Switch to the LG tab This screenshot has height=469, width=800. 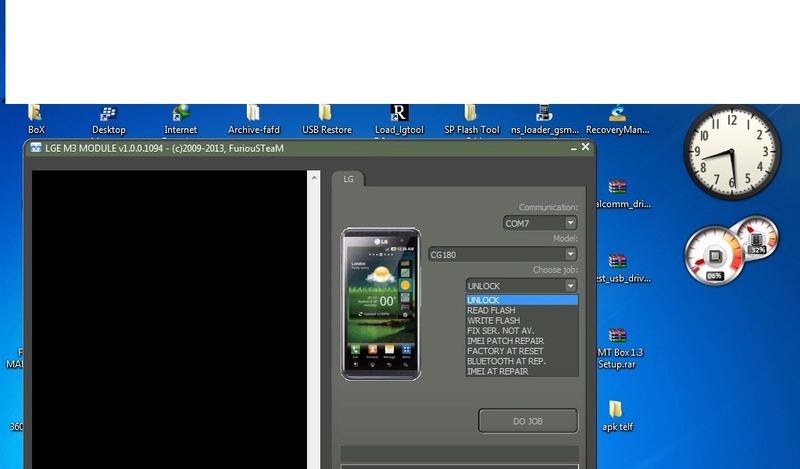(348, 179)
